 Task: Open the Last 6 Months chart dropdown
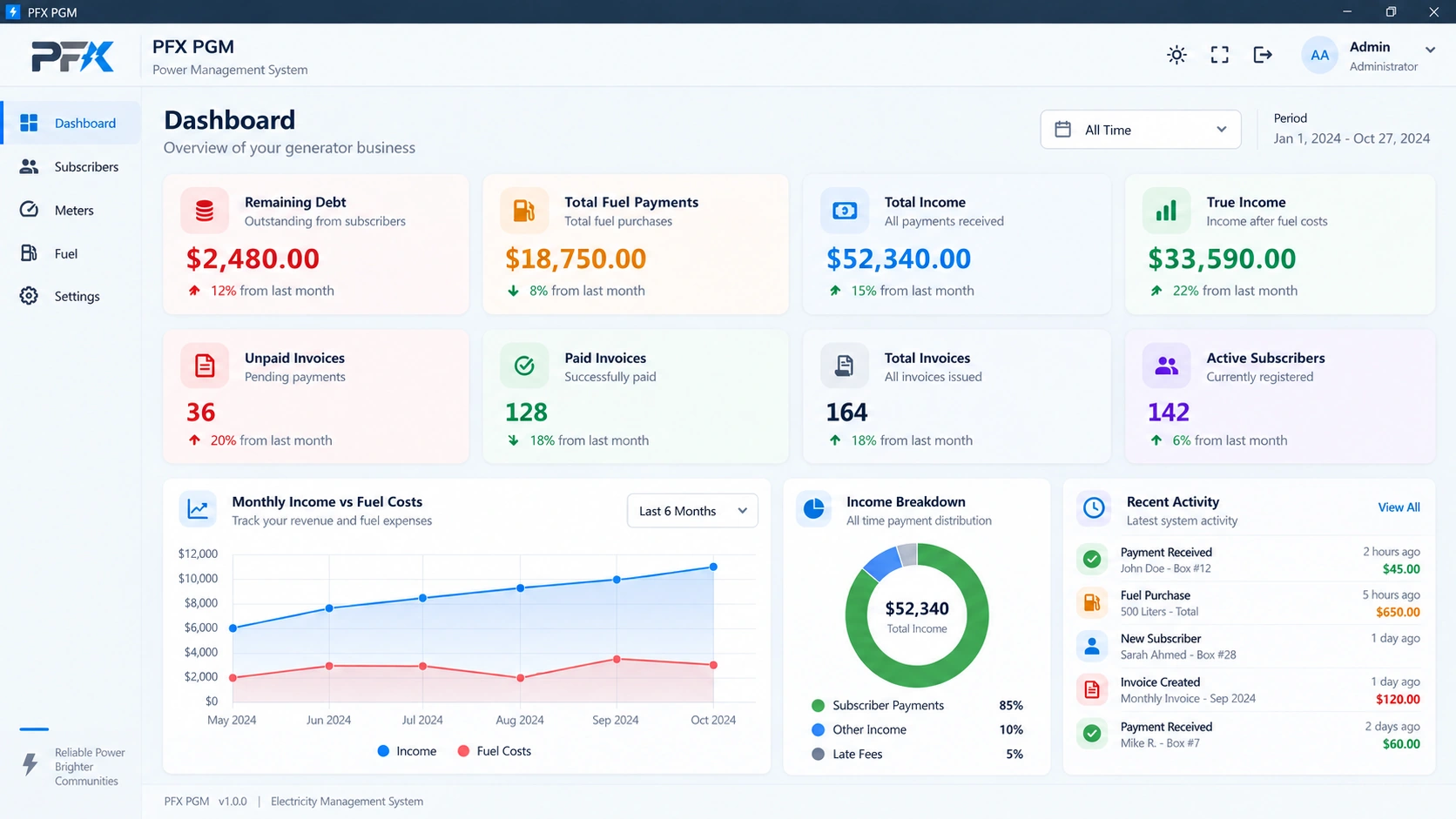(x=692, y=511)
